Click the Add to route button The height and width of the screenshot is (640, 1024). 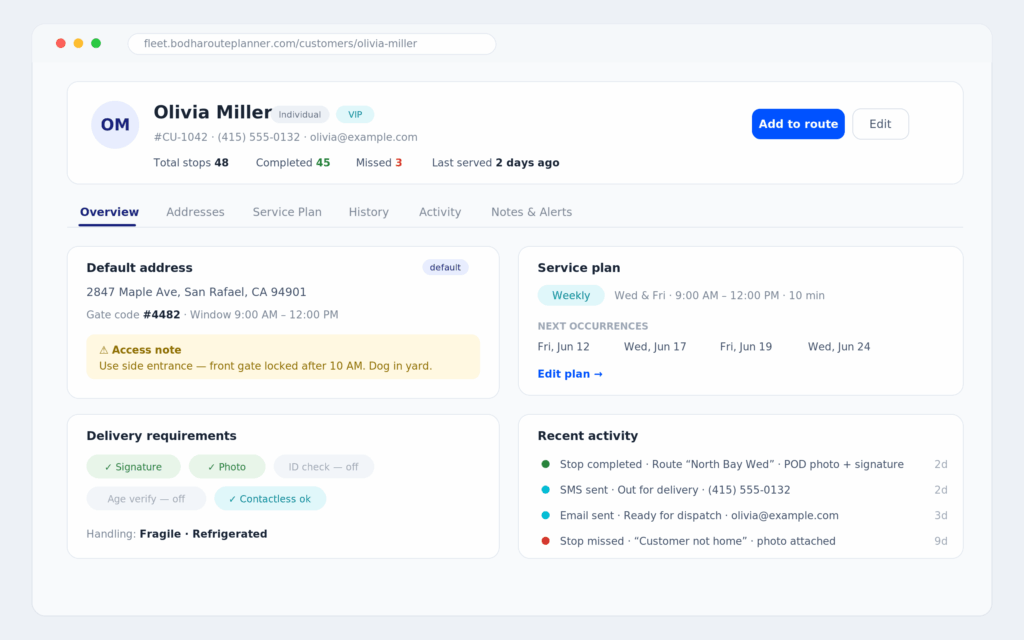(798, 124)
